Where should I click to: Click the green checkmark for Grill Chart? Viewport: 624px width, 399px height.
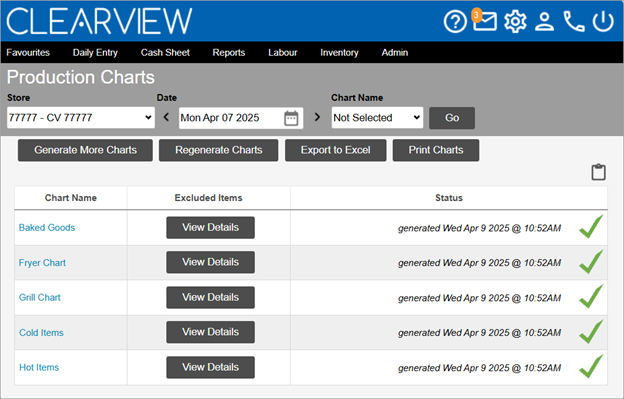pyautogui.click(x=591, y=296)
